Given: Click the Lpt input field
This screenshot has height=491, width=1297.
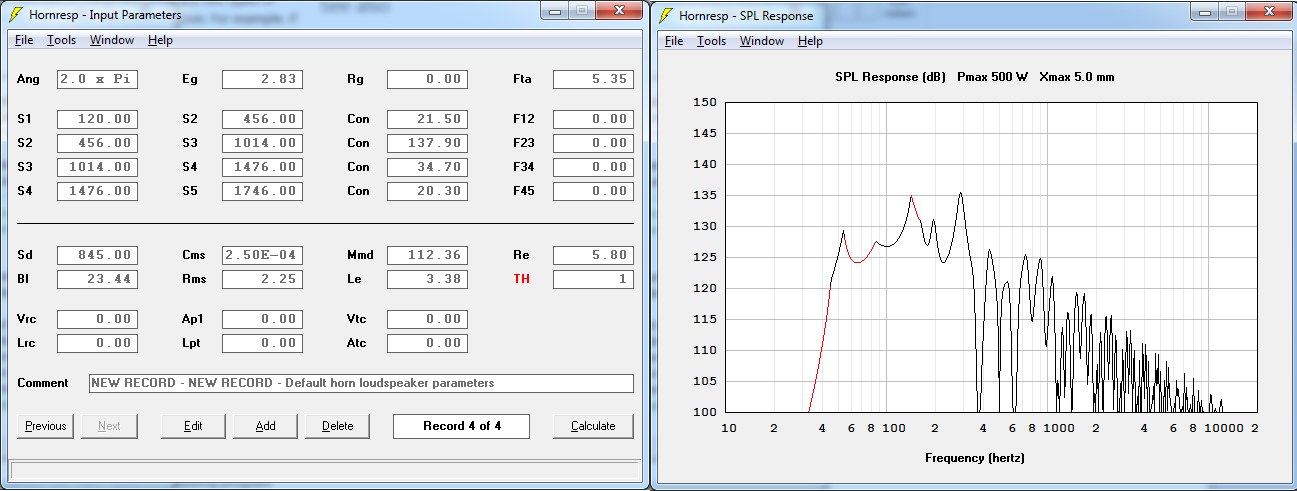Looking at the screenshot, I should [x=262, y=343].
